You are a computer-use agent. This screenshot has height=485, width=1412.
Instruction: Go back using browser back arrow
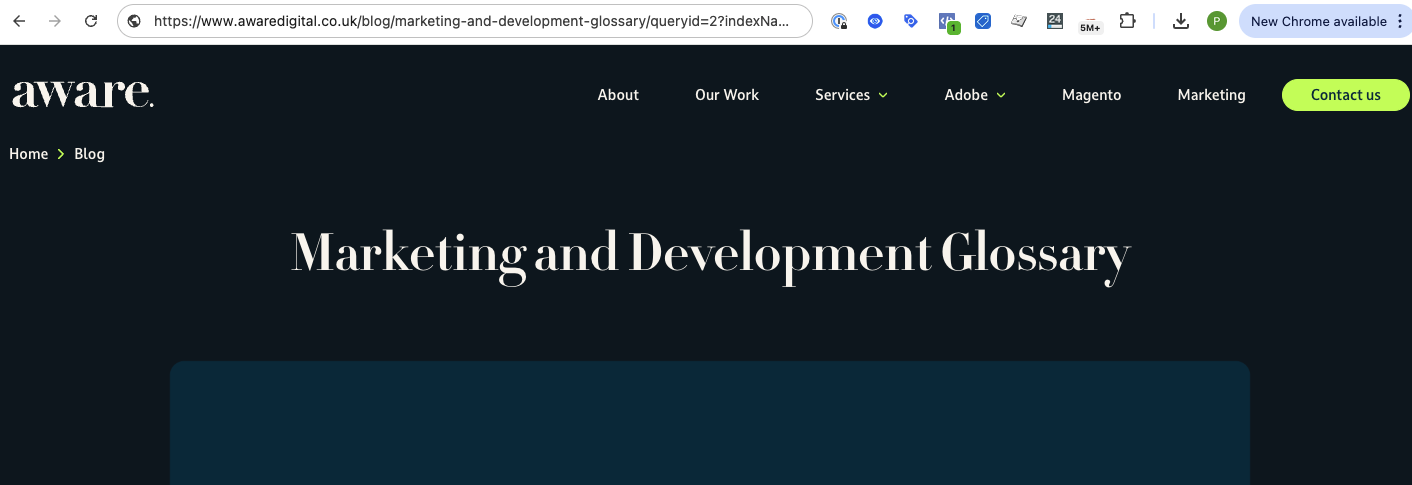click(x=19, y=21)
